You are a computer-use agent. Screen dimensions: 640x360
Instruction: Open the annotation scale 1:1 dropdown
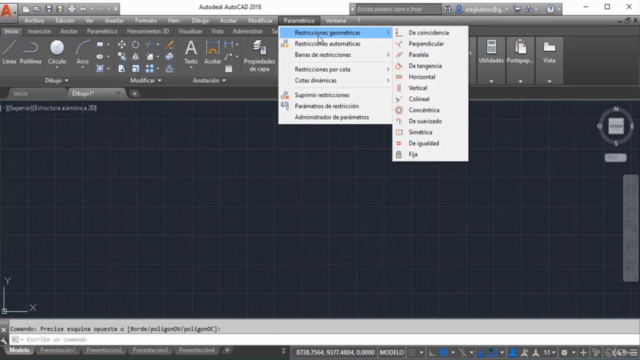coord(549,352)
